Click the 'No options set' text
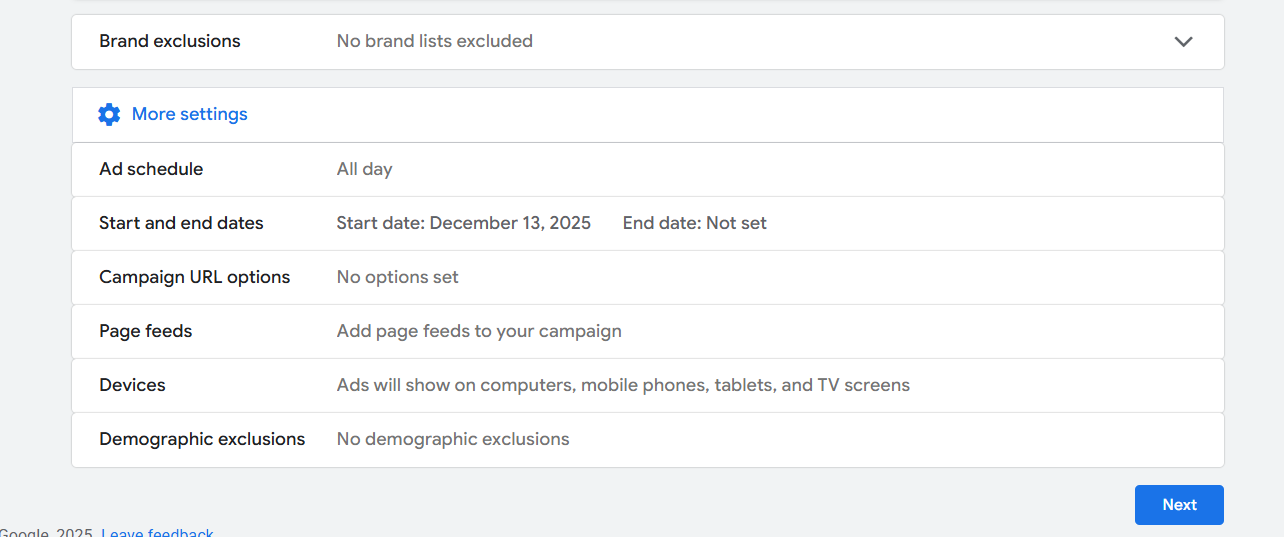1284x537 pixels. [397, 278]
